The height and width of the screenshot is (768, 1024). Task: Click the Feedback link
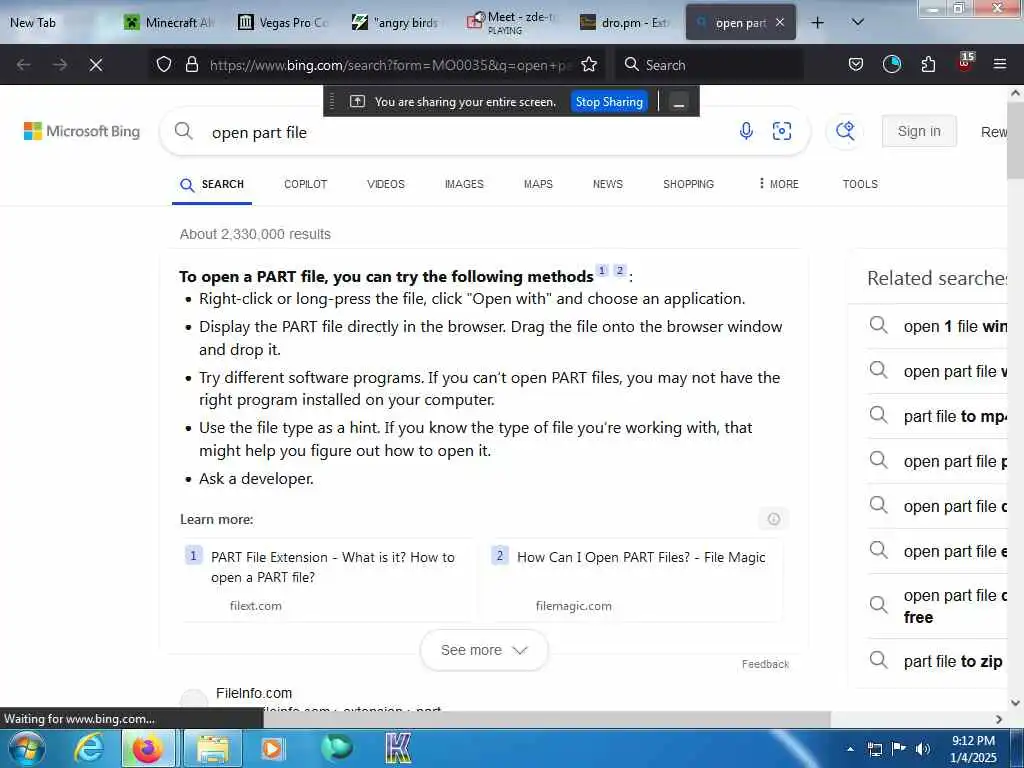click(765, 664)
